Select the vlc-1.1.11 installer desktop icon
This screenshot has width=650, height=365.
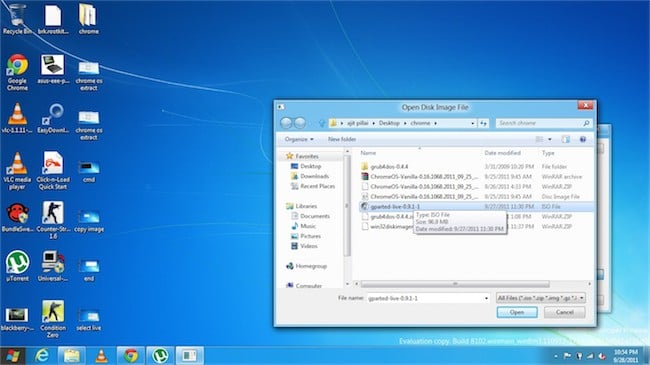tap(17, 119)
